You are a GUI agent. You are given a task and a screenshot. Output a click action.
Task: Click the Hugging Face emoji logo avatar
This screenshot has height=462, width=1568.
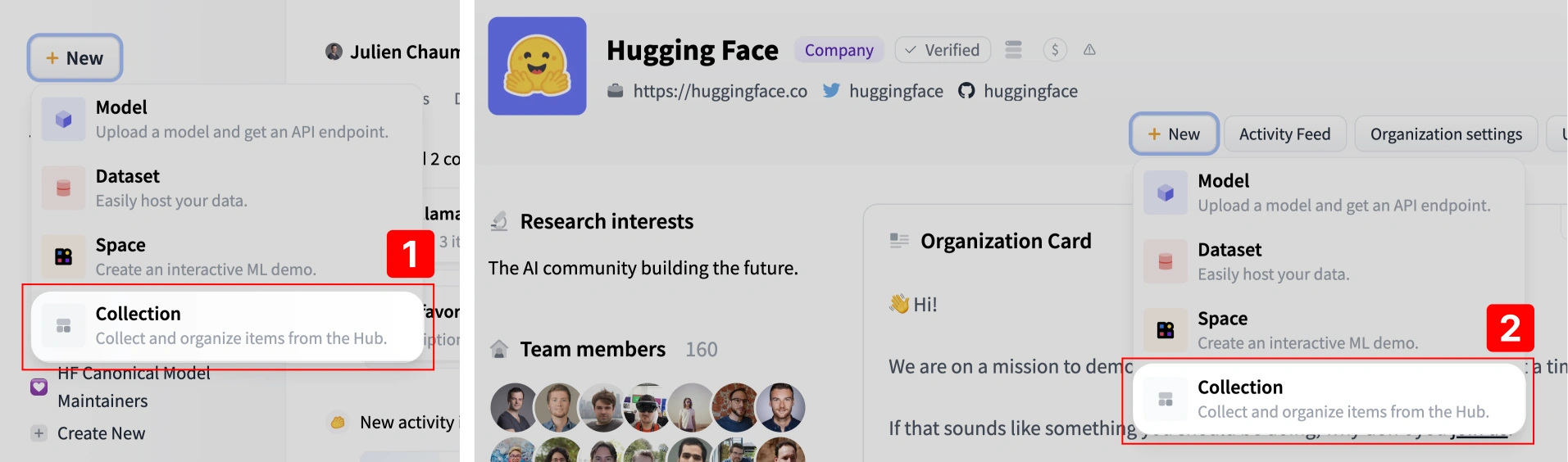point(537,66)
